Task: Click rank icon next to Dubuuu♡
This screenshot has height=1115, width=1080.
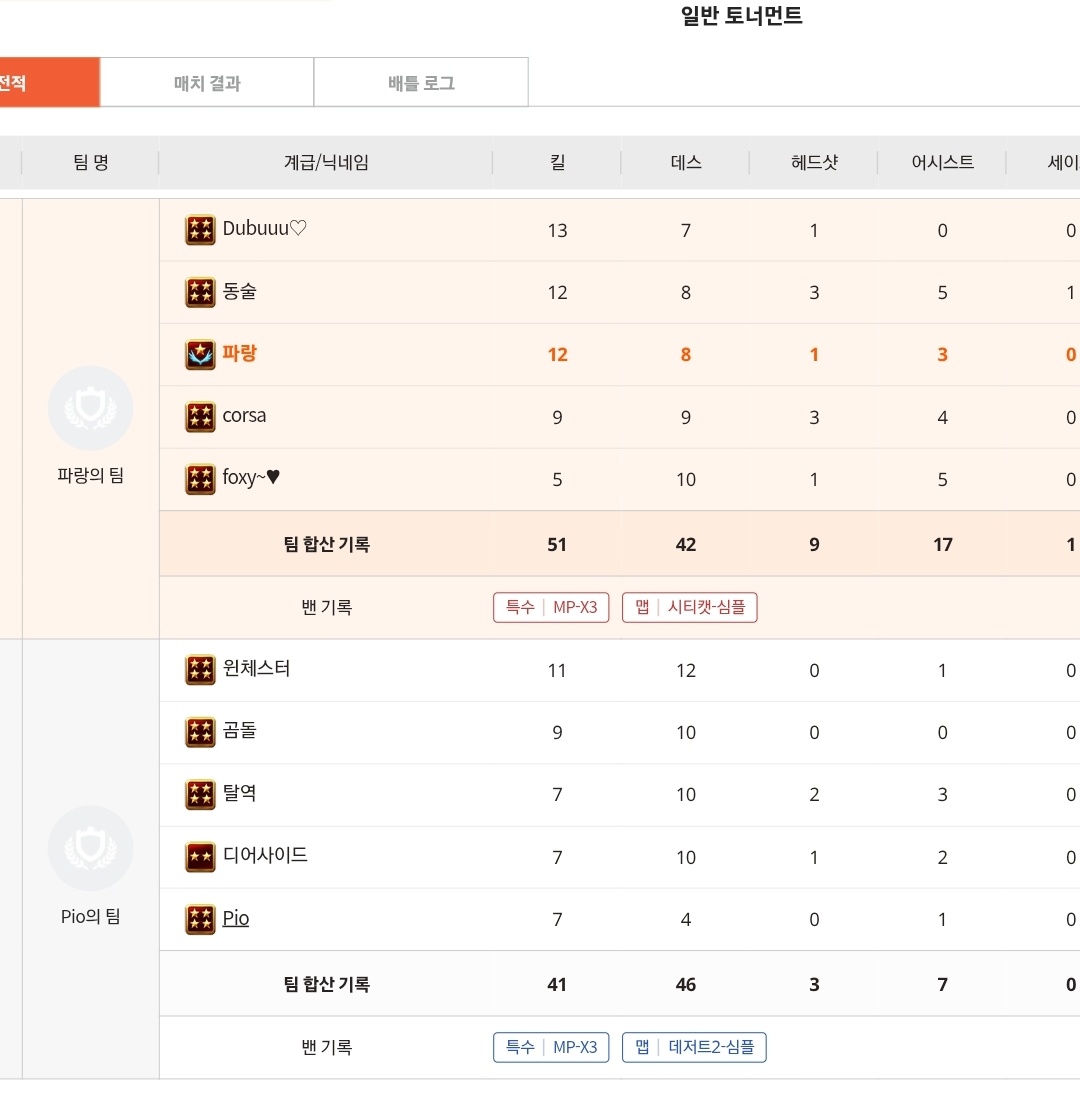Action: (x=200, y=230)
